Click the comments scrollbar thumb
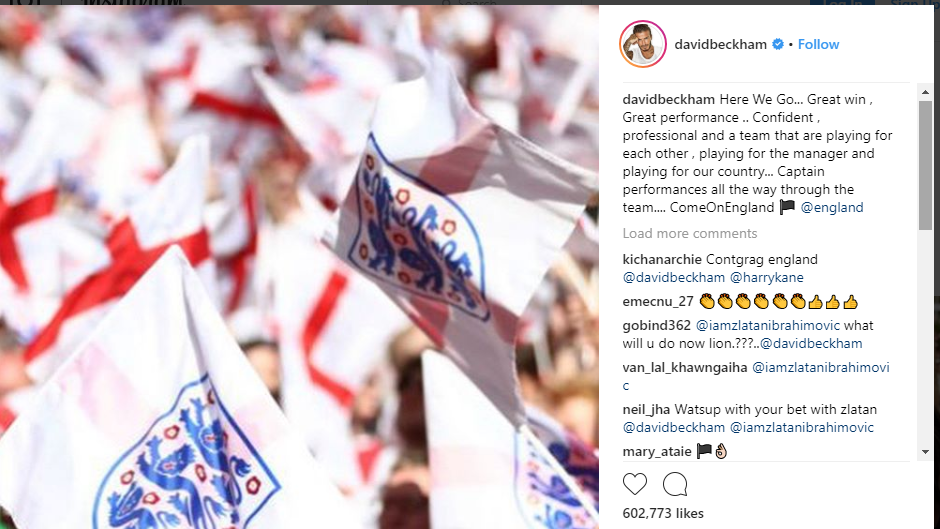 pyautogui.click(x=925, y=165)
